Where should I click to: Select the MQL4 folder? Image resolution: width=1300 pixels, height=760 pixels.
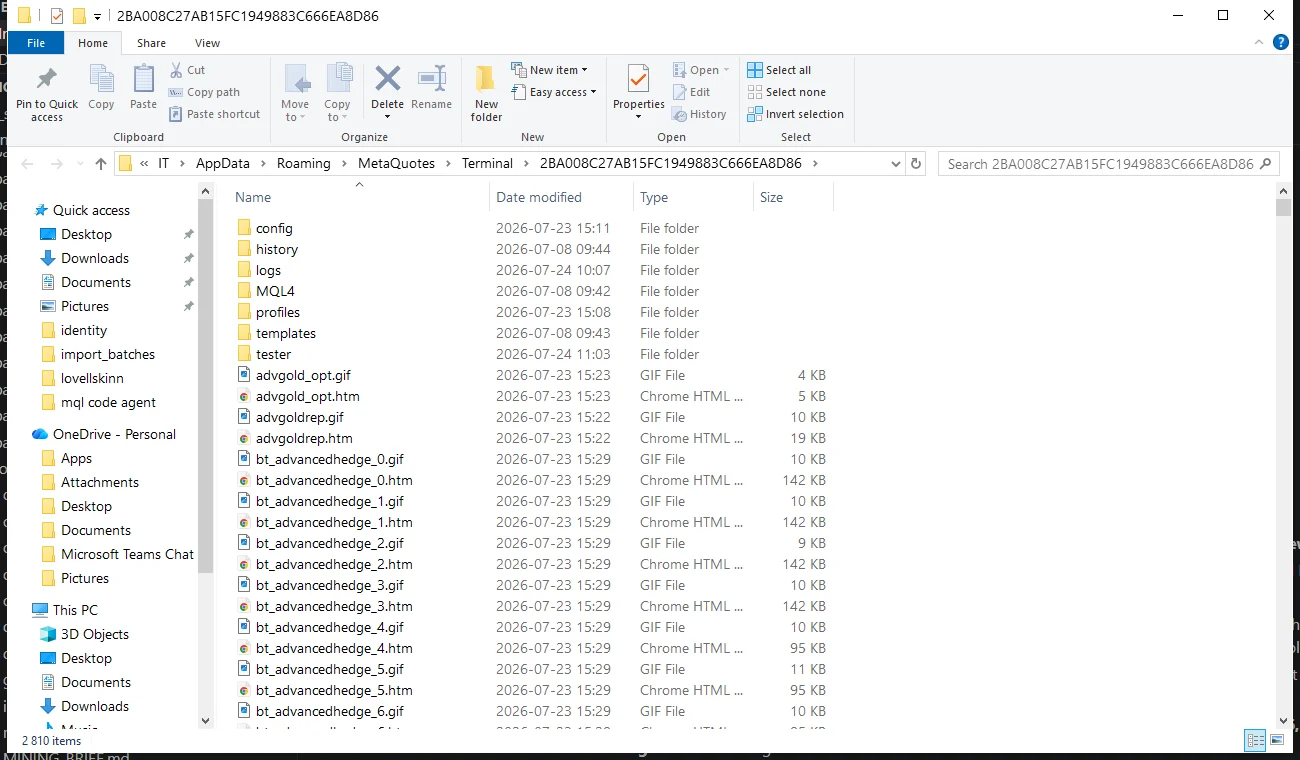275,291
